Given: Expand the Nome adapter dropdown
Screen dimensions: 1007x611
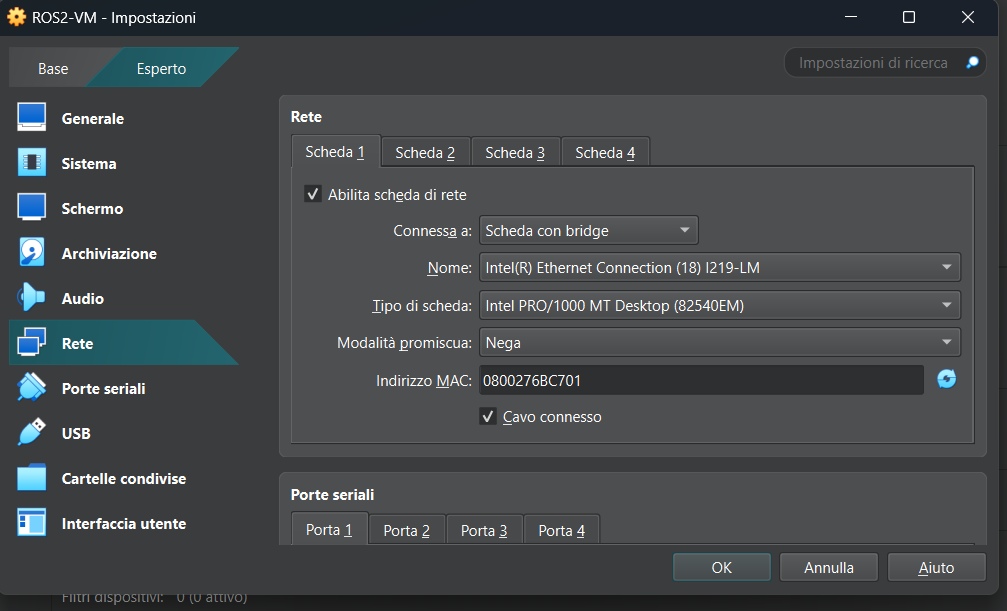Looking at the screenshot, I should click(720, 267).
